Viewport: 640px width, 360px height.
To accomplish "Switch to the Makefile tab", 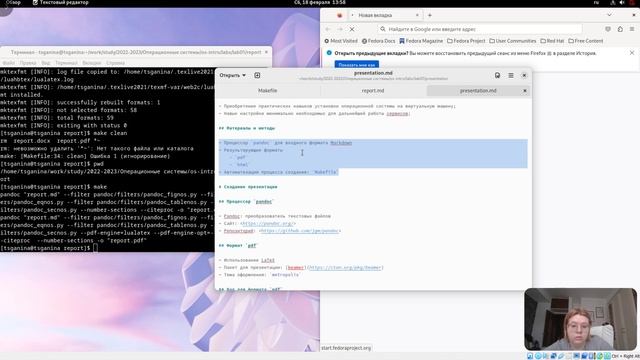I will pos(268,91).
